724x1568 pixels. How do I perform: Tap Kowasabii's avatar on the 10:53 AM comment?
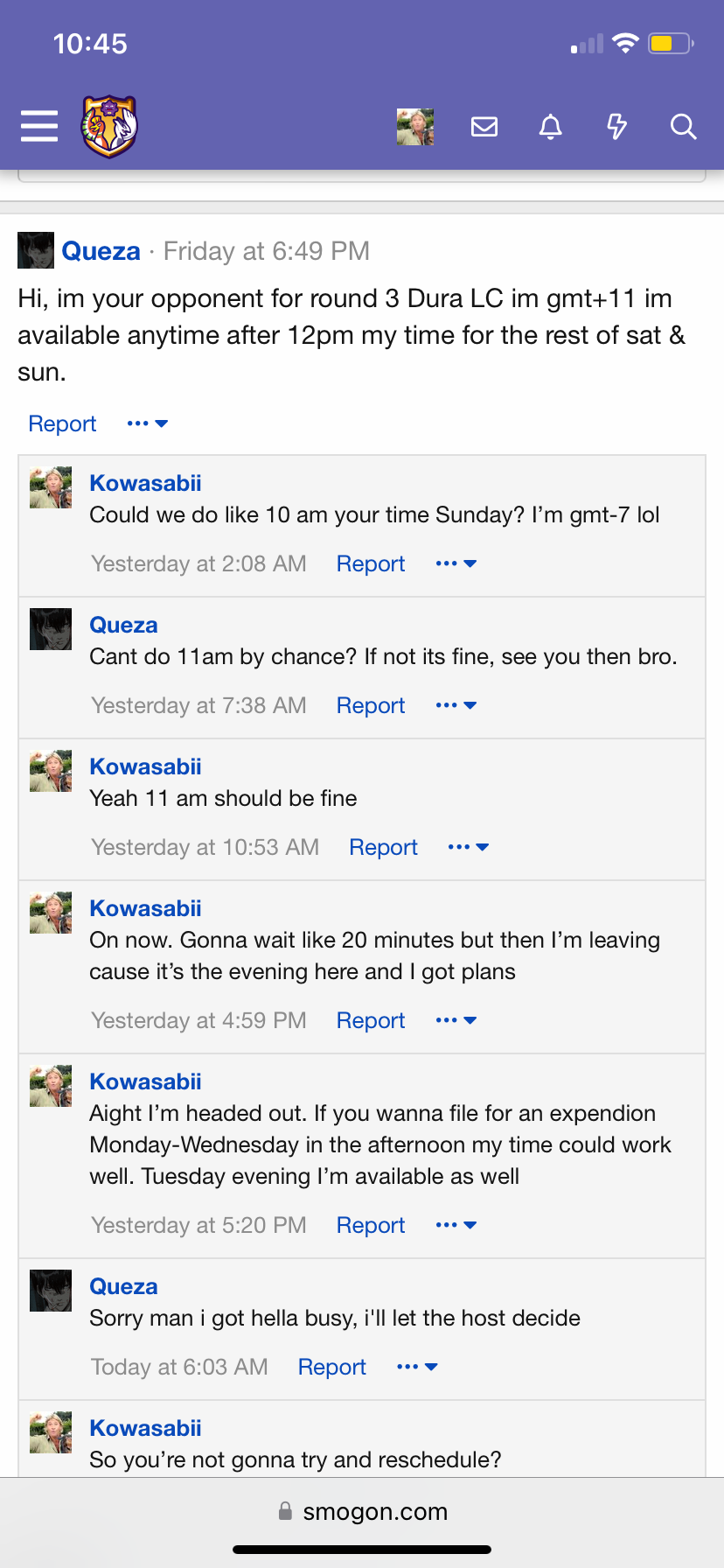click(51, 771)
